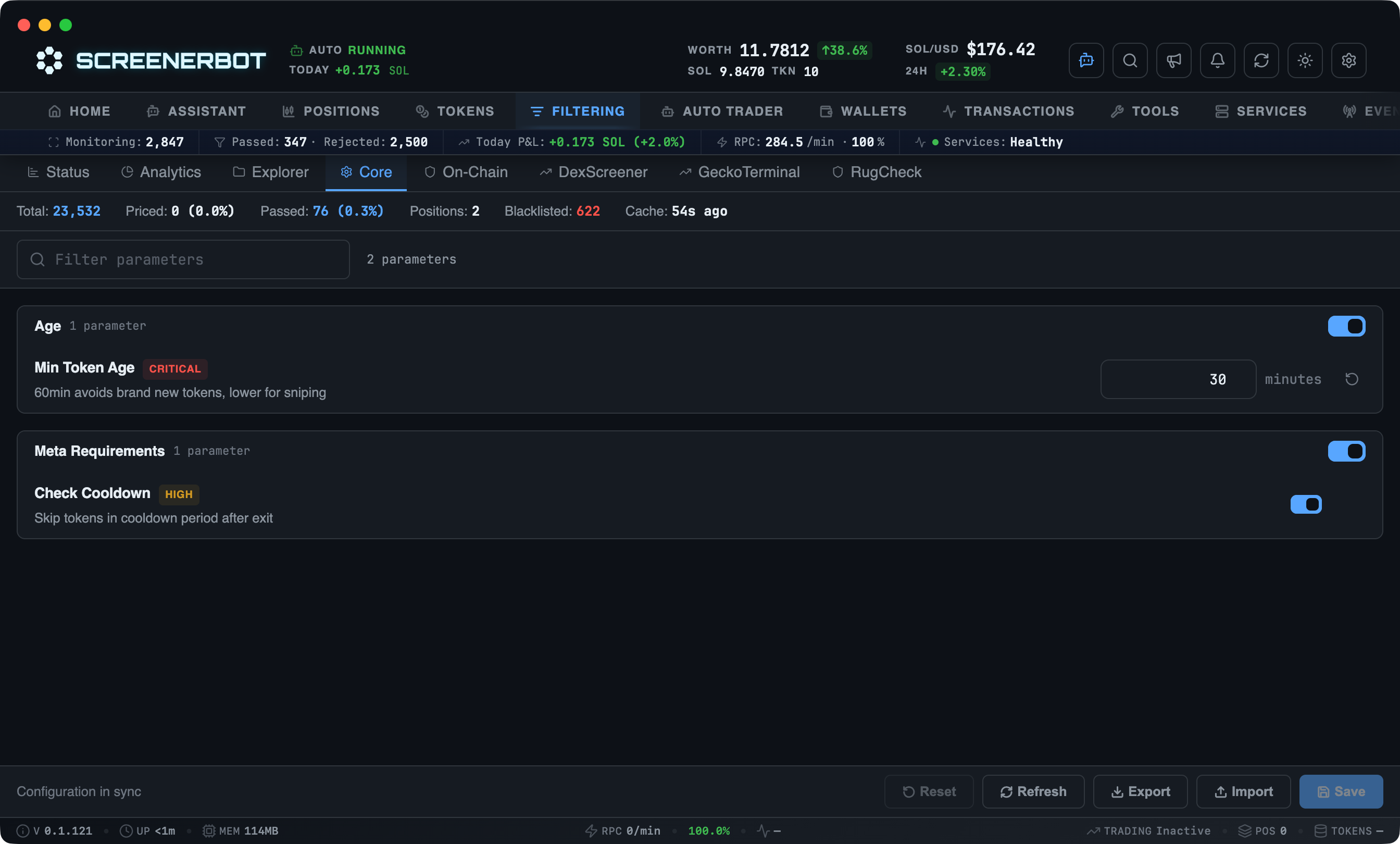Click the HIGH badge on Check Cooldown
Screen dimensions: 1400x844
pos(179,494)
